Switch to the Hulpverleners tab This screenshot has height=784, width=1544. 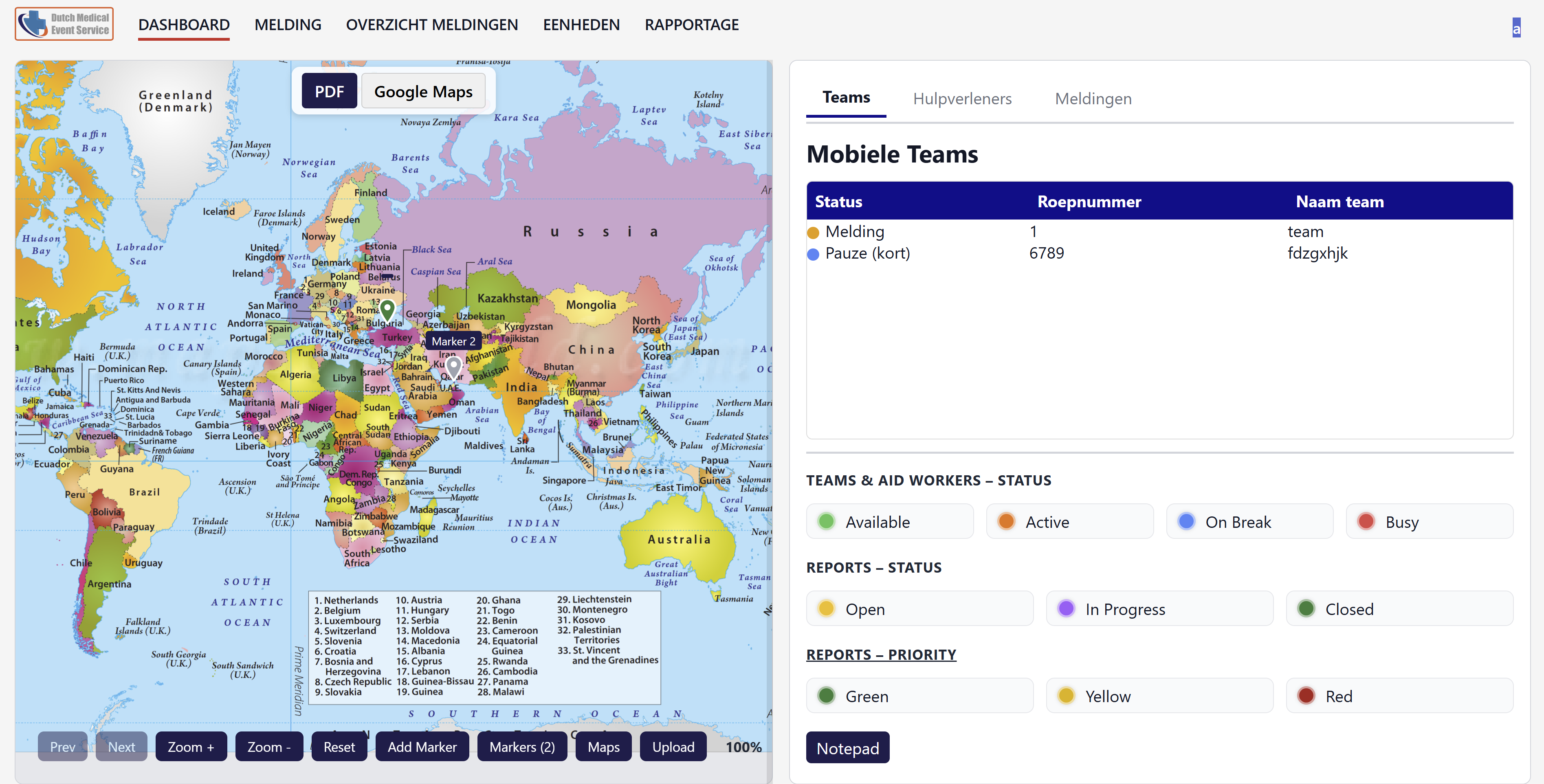coord(962,99)
